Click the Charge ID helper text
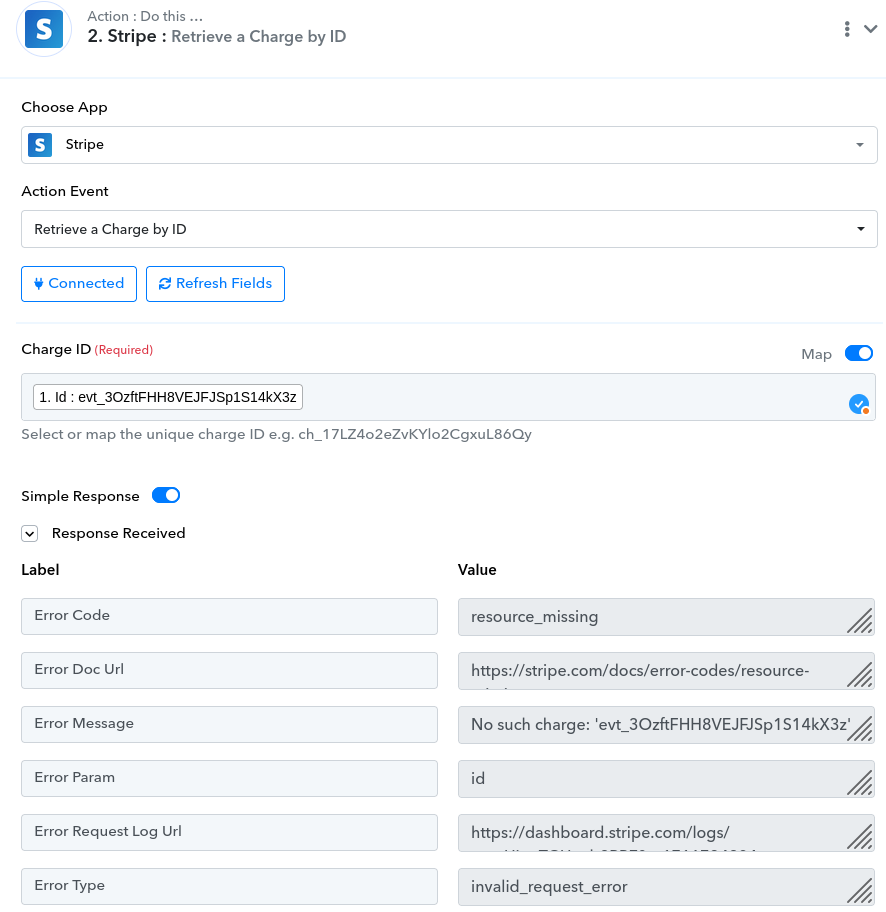This screenshot has height=912, width=886. [276, 434]
